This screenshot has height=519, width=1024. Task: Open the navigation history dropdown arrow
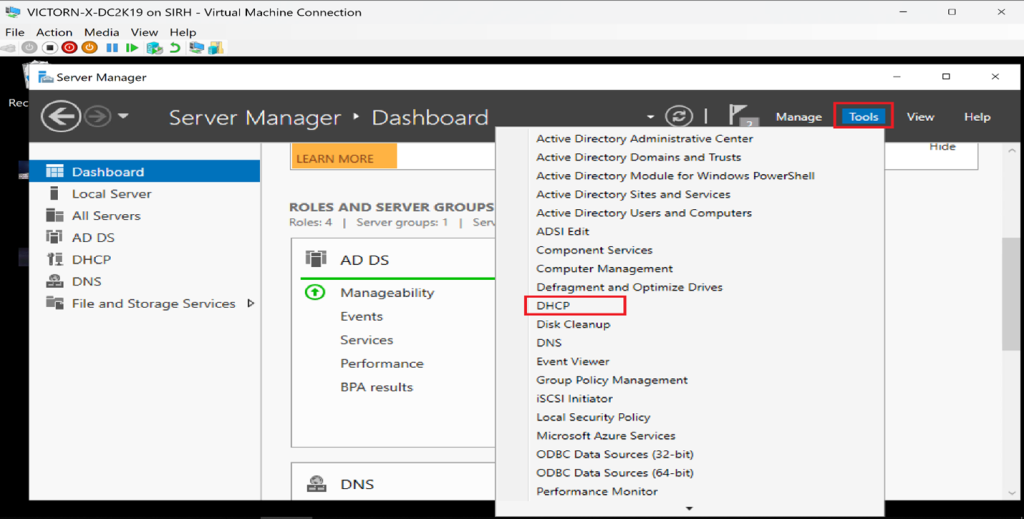tap(123, 117)
